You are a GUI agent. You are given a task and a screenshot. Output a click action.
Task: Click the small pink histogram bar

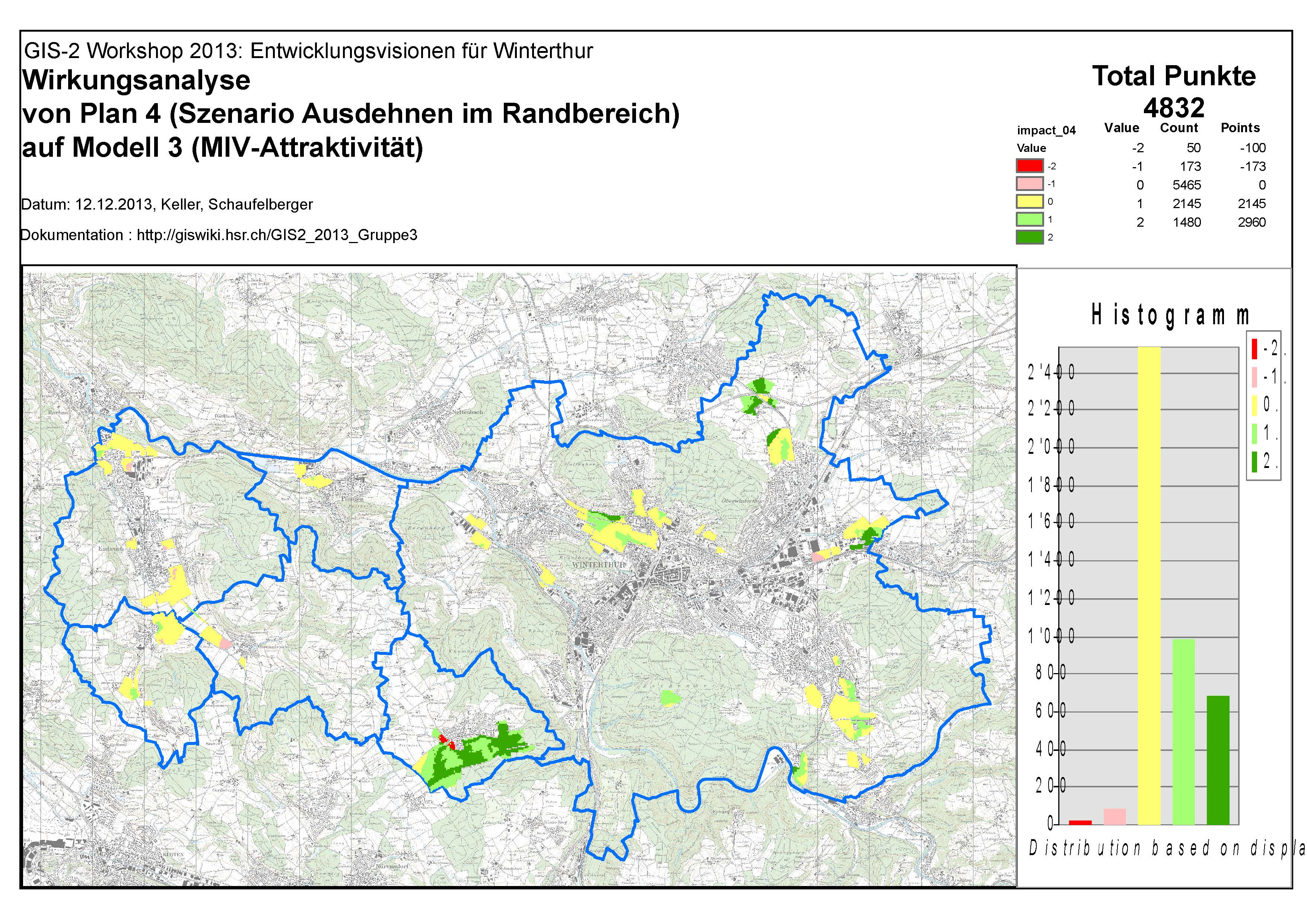click(x=1114, y=816)
